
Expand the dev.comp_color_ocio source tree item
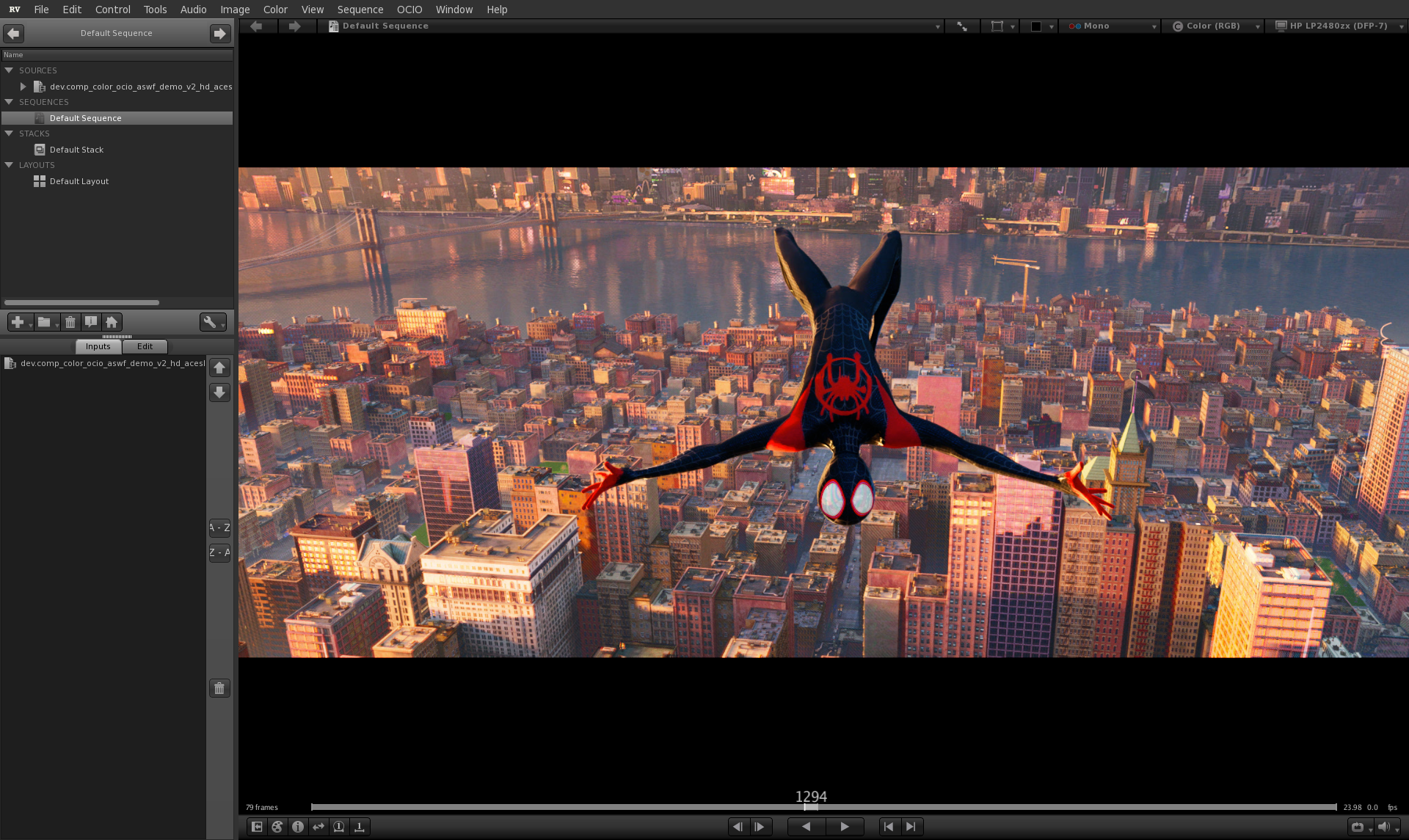[x=23, y=87]
